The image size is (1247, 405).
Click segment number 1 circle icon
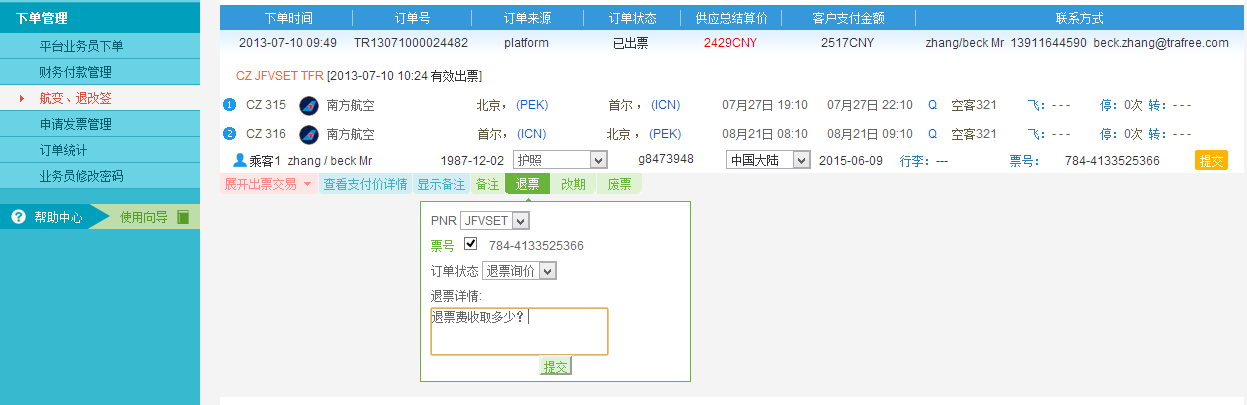coord(230,105)
